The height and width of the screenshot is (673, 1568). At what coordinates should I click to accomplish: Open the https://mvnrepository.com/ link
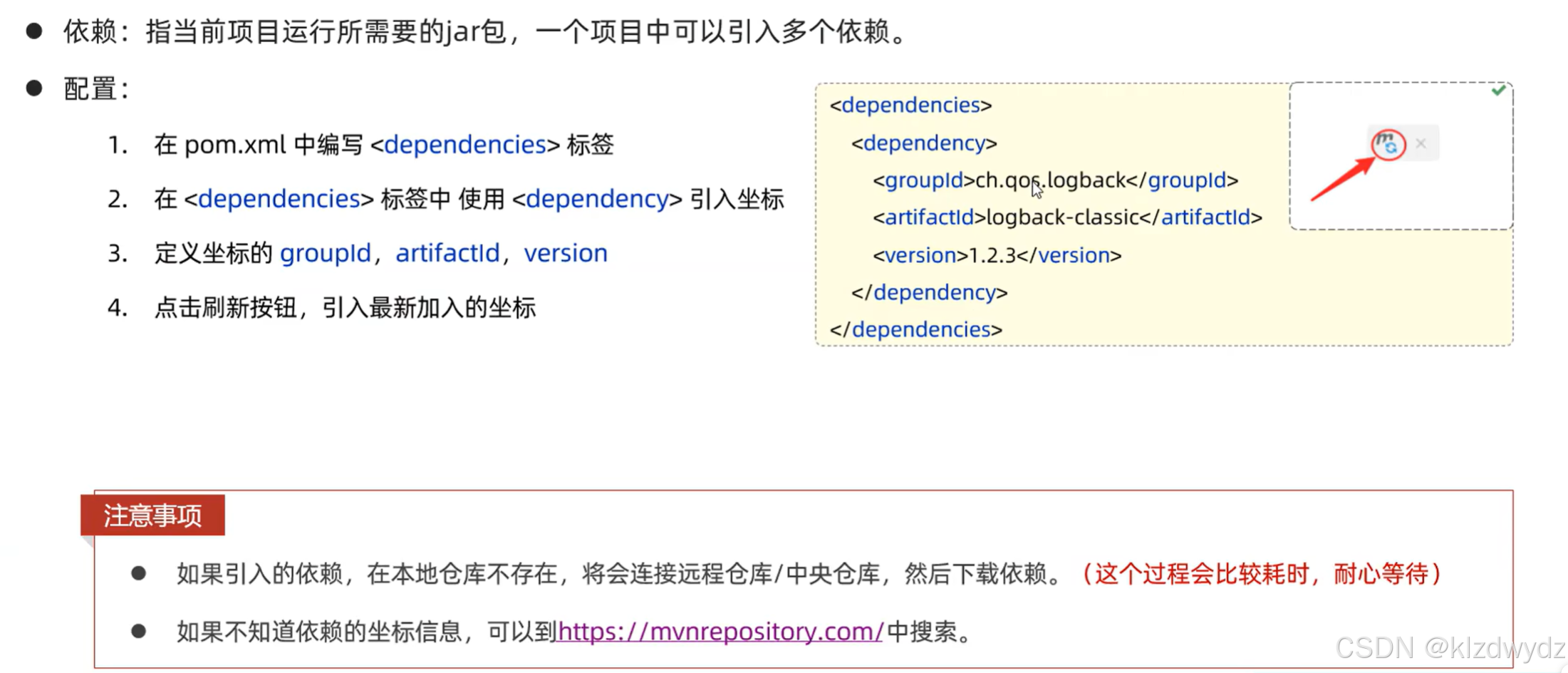click(x=720, y=632)
